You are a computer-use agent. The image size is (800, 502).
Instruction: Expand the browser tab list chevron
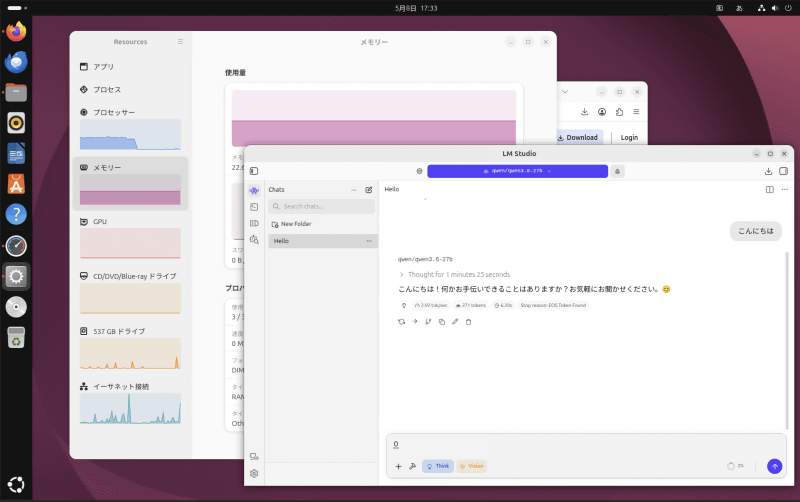click(x=565, y=92)
